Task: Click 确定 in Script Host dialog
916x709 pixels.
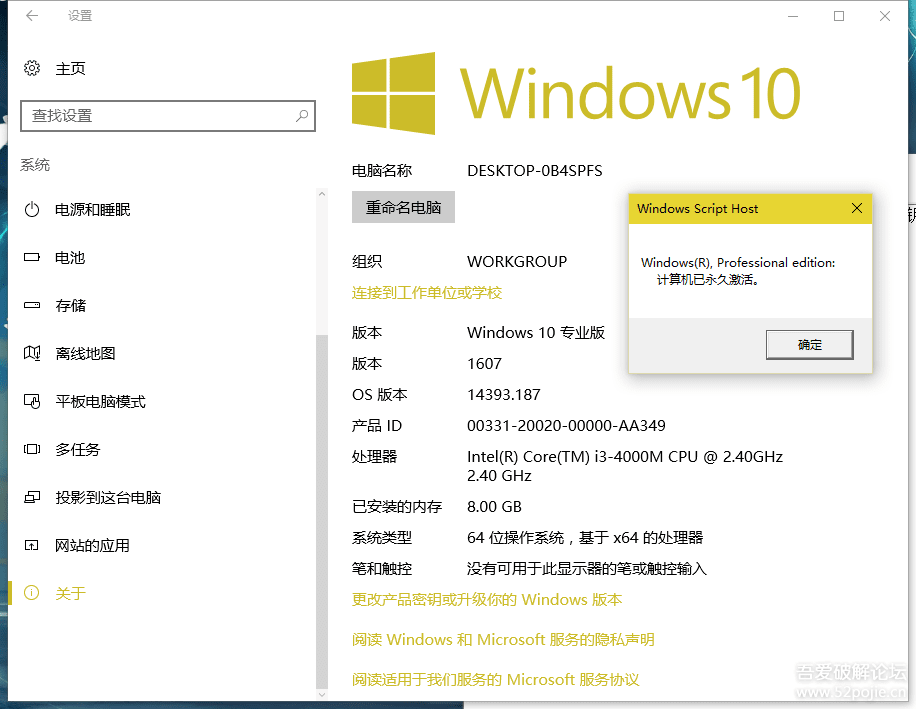Action: (x=809, y=345)
